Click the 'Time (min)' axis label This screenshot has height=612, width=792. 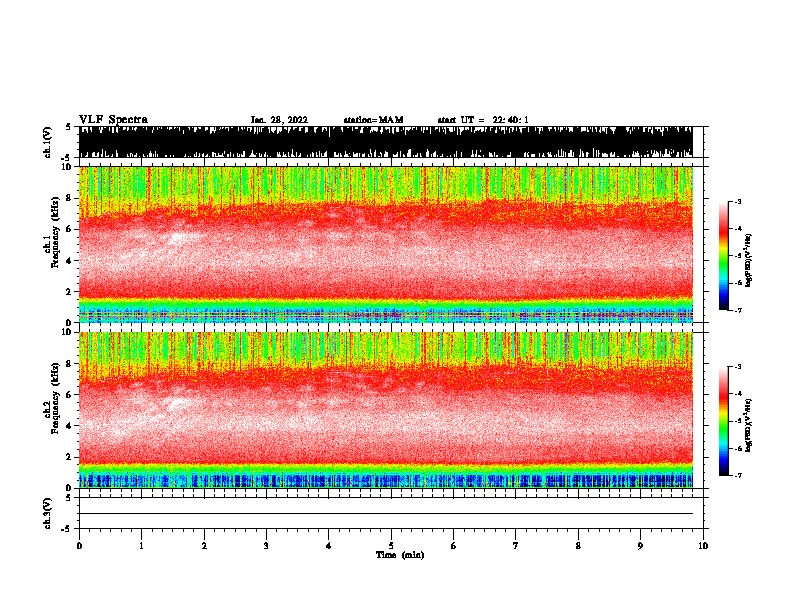point(400,555)
